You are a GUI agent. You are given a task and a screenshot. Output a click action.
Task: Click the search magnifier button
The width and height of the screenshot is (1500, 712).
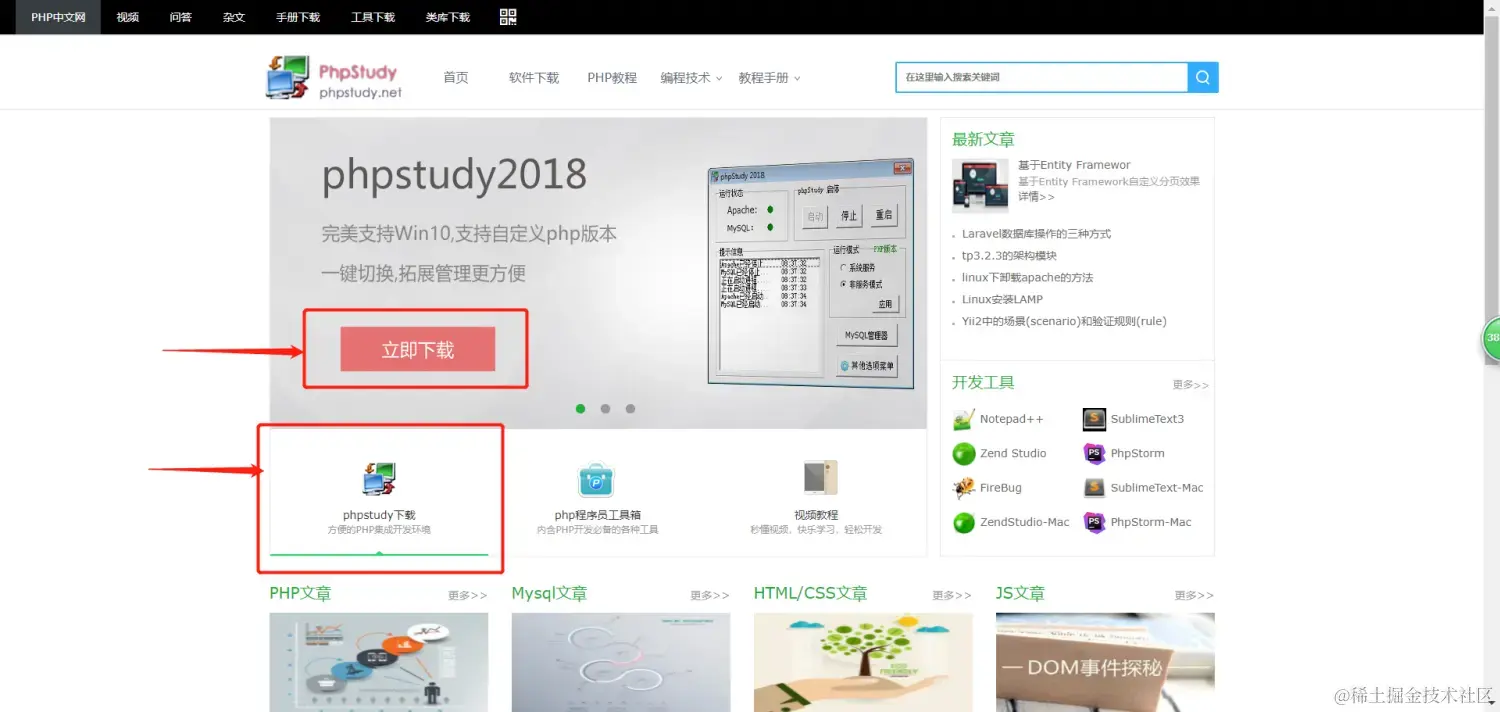coord(1203,77)
